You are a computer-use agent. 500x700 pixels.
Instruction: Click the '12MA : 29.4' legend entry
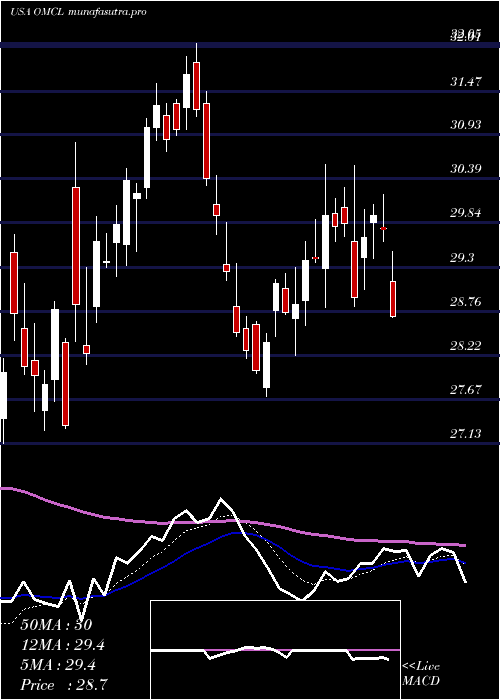pos(64,645)
